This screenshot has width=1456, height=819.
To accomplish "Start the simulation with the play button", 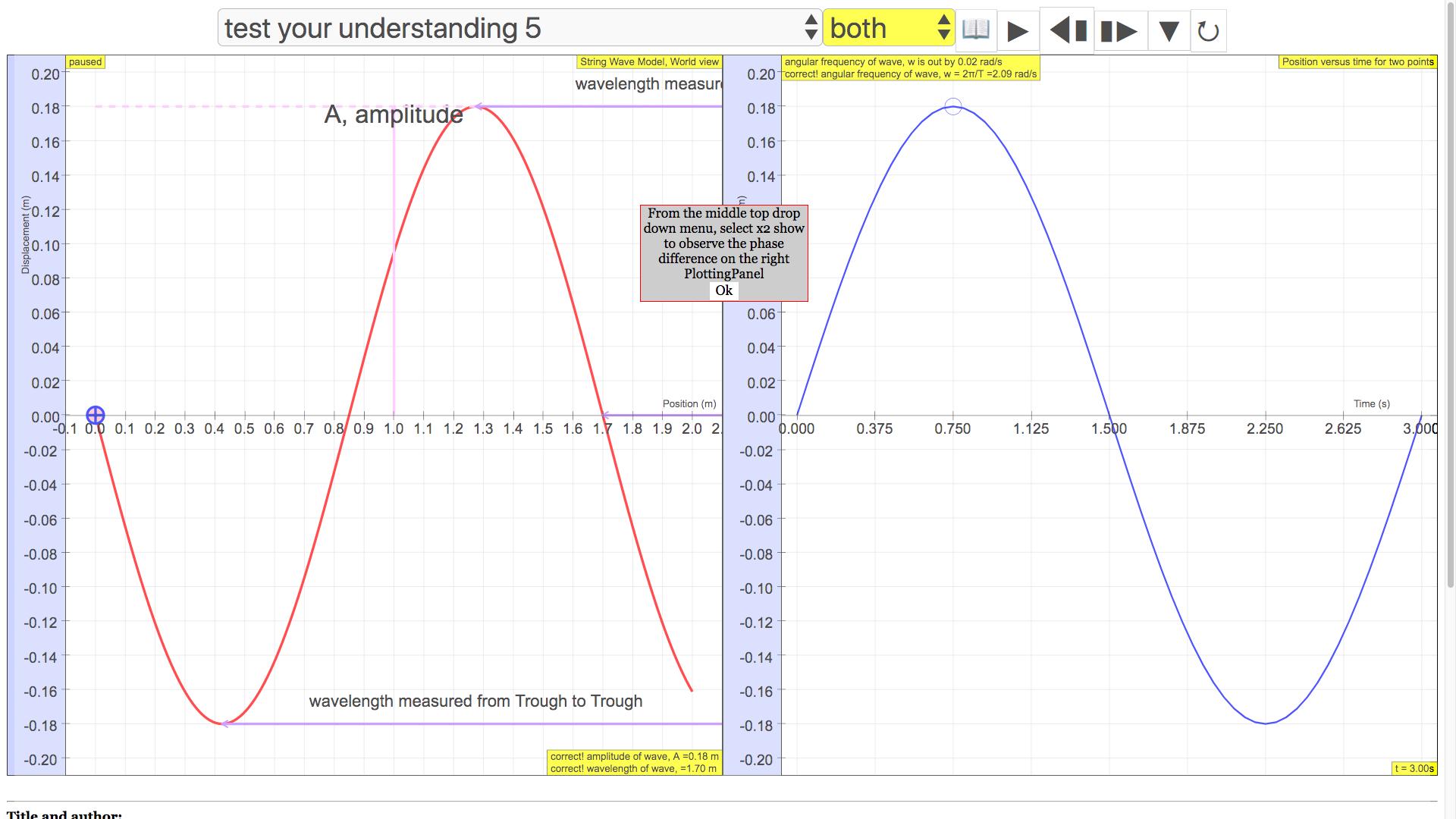I will tap(1018, 30).
